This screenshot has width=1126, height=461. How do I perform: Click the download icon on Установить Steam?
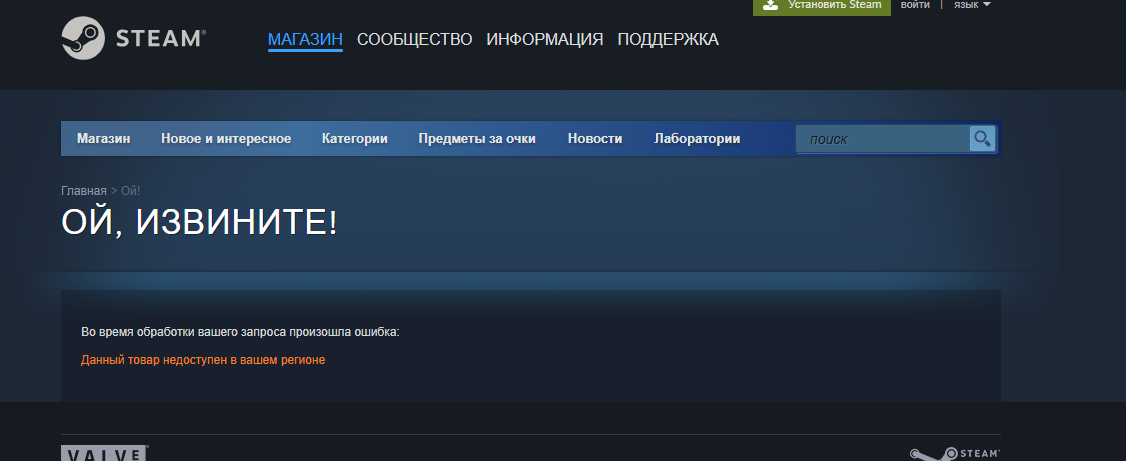point(770,4)
